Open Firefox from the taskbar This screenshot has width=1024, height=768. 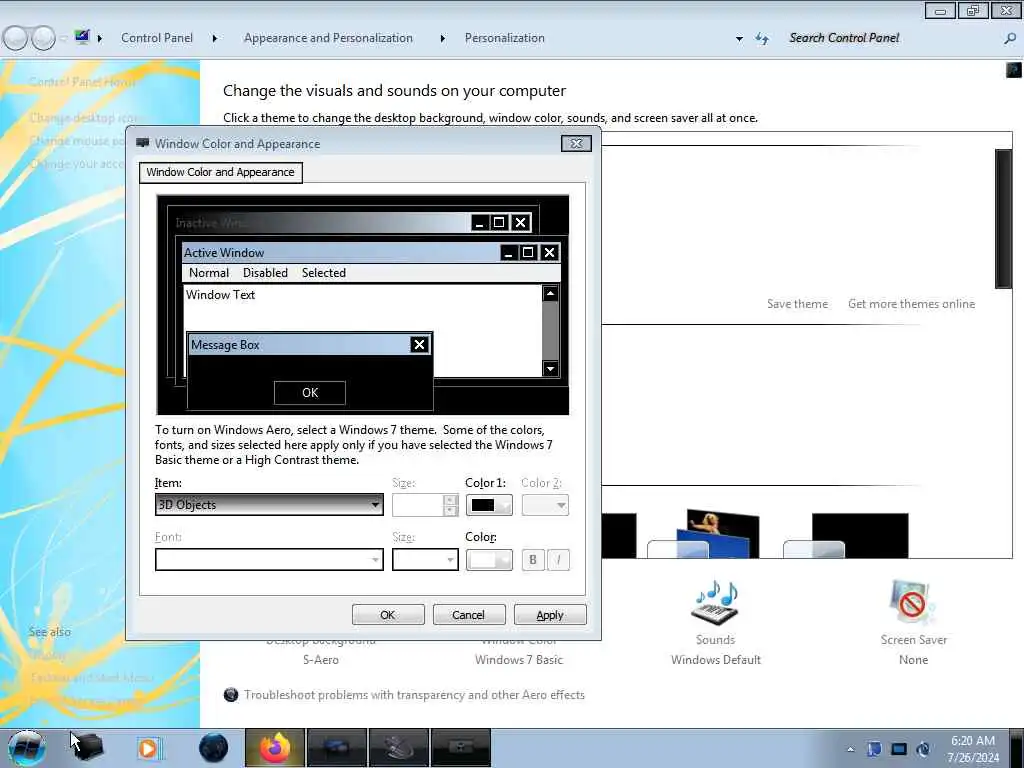[x=274, y=748]
